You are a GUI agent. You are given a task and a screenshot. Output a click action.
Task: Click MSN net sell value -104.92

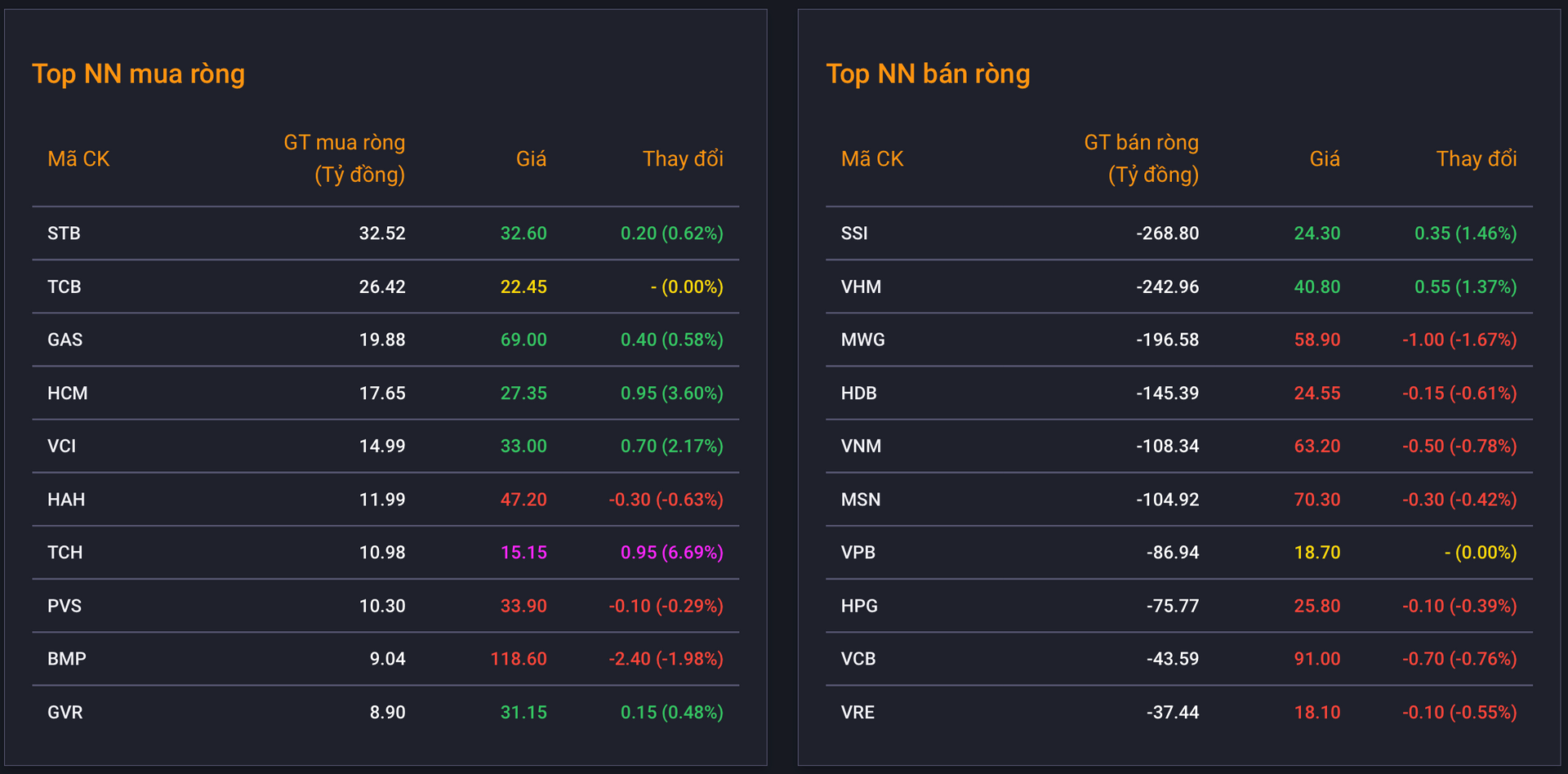(1168, 499)
